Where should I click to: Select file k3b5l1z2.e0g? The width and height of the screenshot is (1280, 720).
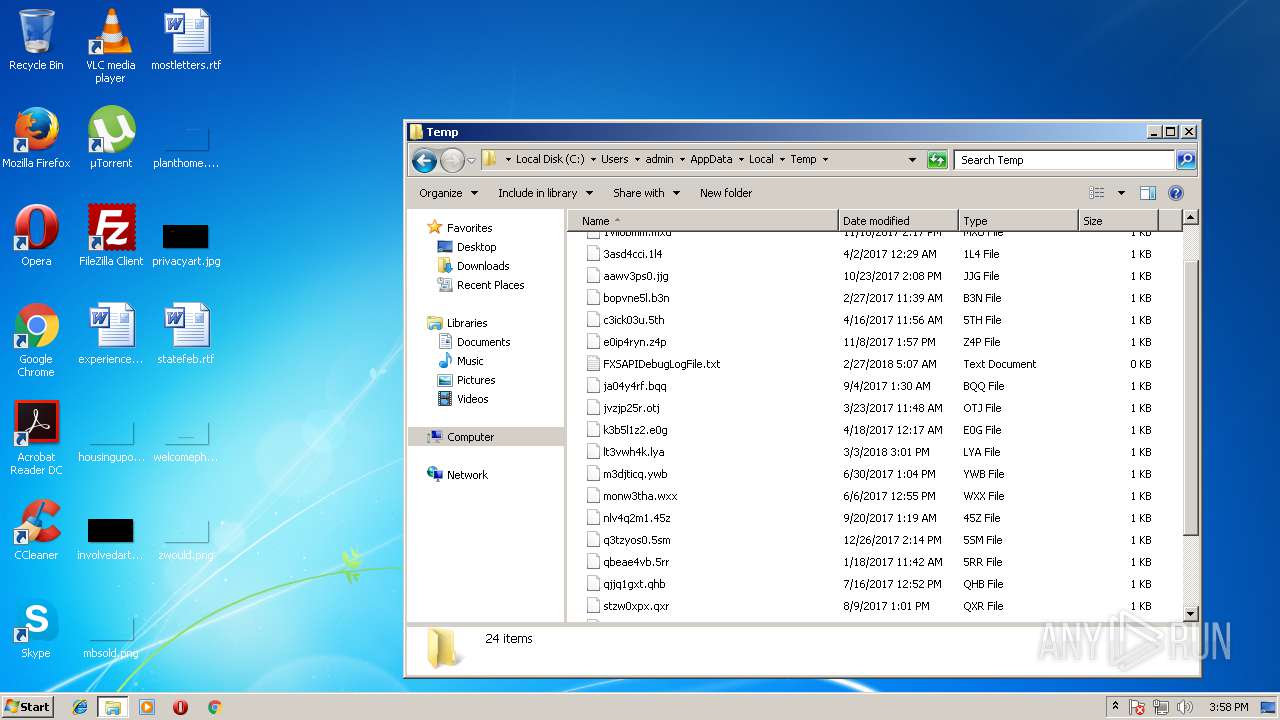(635, 430)
